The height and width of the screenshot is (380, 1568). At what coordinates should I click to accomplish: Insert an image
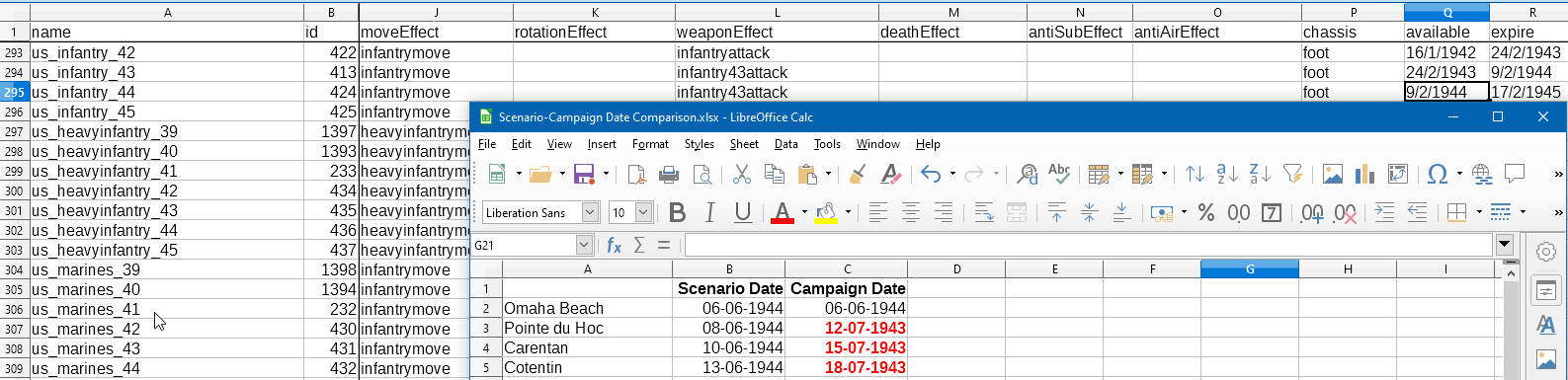pyautogui.click(x=1333, y=175)
